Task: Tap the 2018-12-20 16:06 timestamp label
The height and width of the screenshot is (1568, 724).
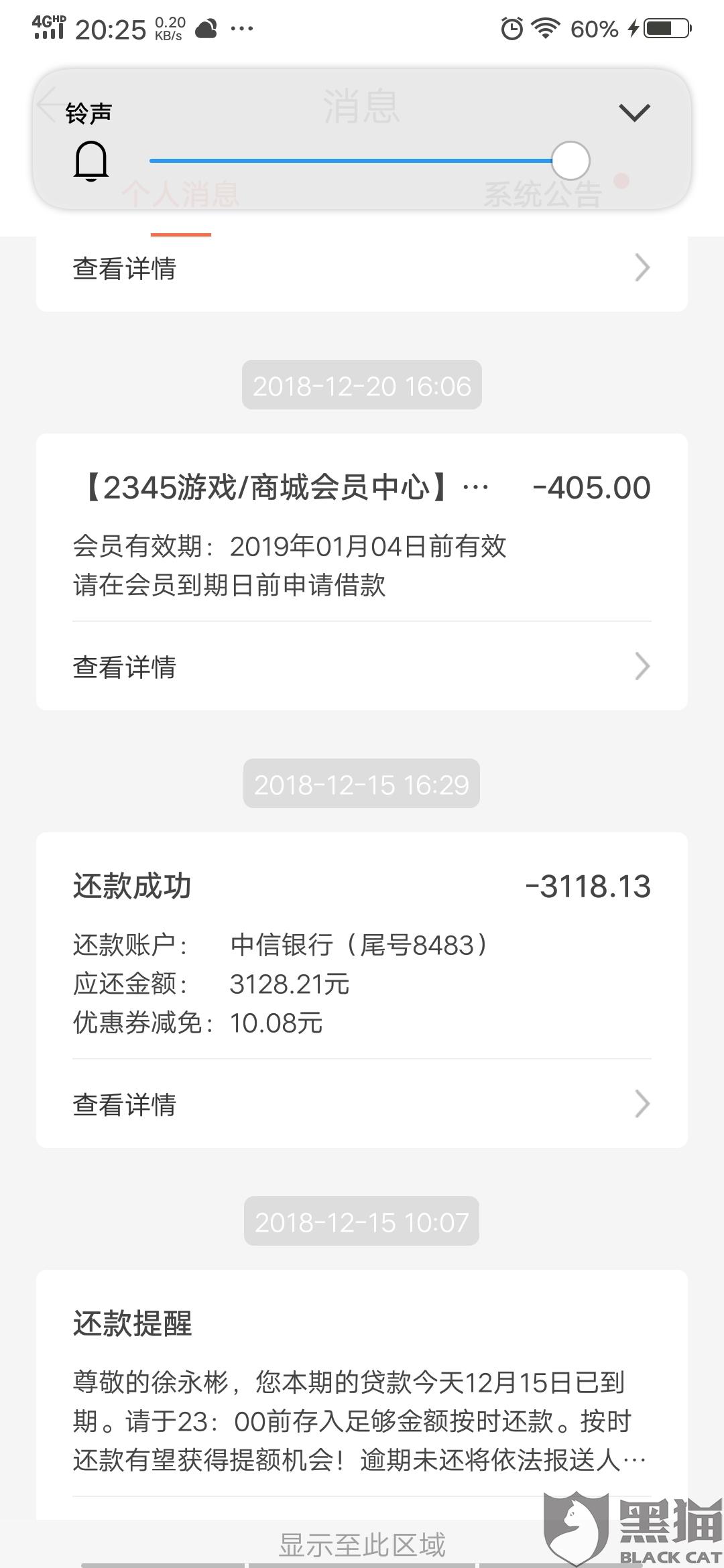Action: pyautogui.click(x=362, y=385)
